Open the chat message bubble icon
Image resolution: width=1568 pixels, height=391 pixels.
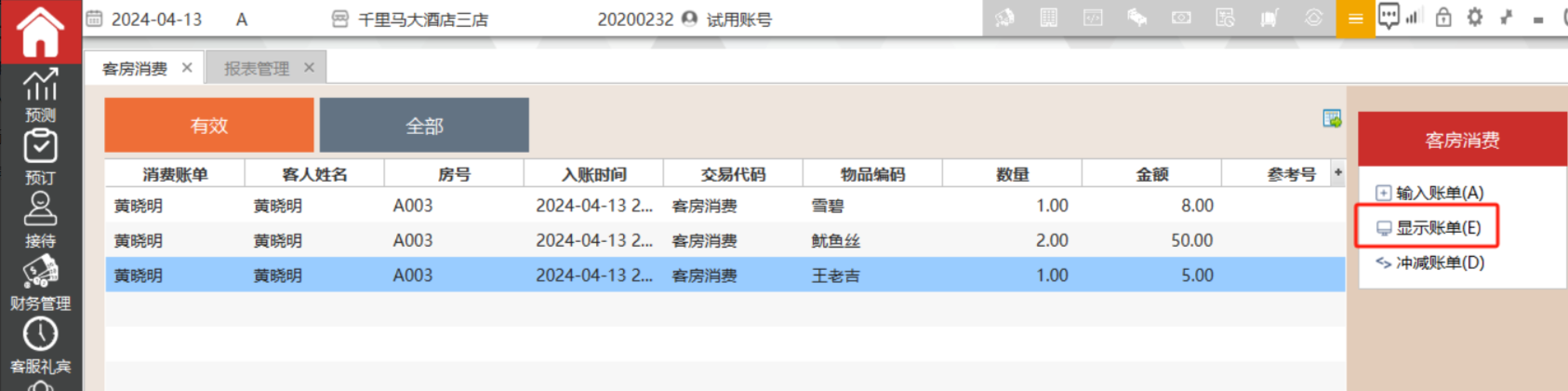[x=1388, y=16]
